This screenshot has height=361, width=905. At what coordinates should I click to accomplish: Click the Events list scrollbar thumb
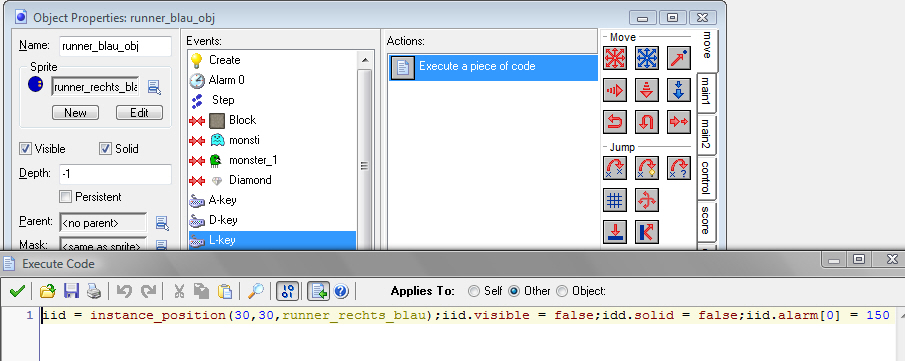[365, 166]
